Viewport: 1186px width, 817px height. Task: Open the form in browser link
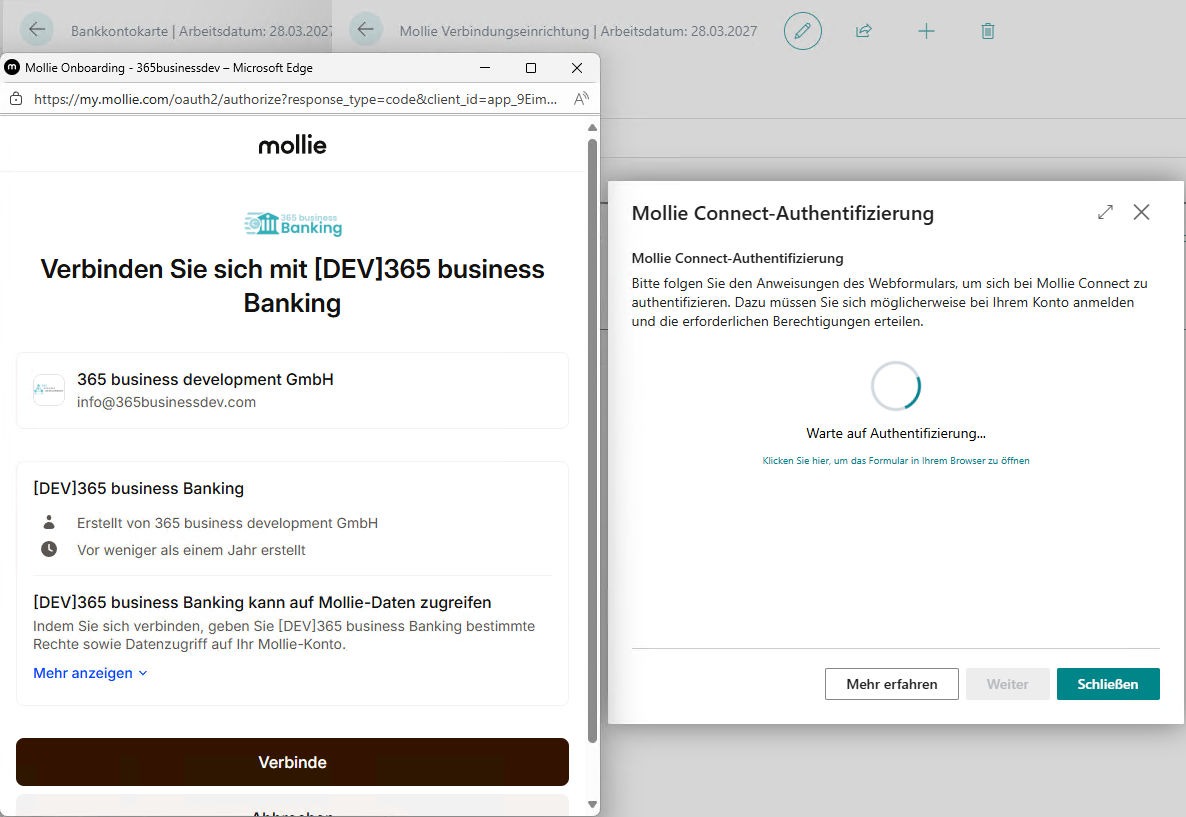(x=895, y=461)
